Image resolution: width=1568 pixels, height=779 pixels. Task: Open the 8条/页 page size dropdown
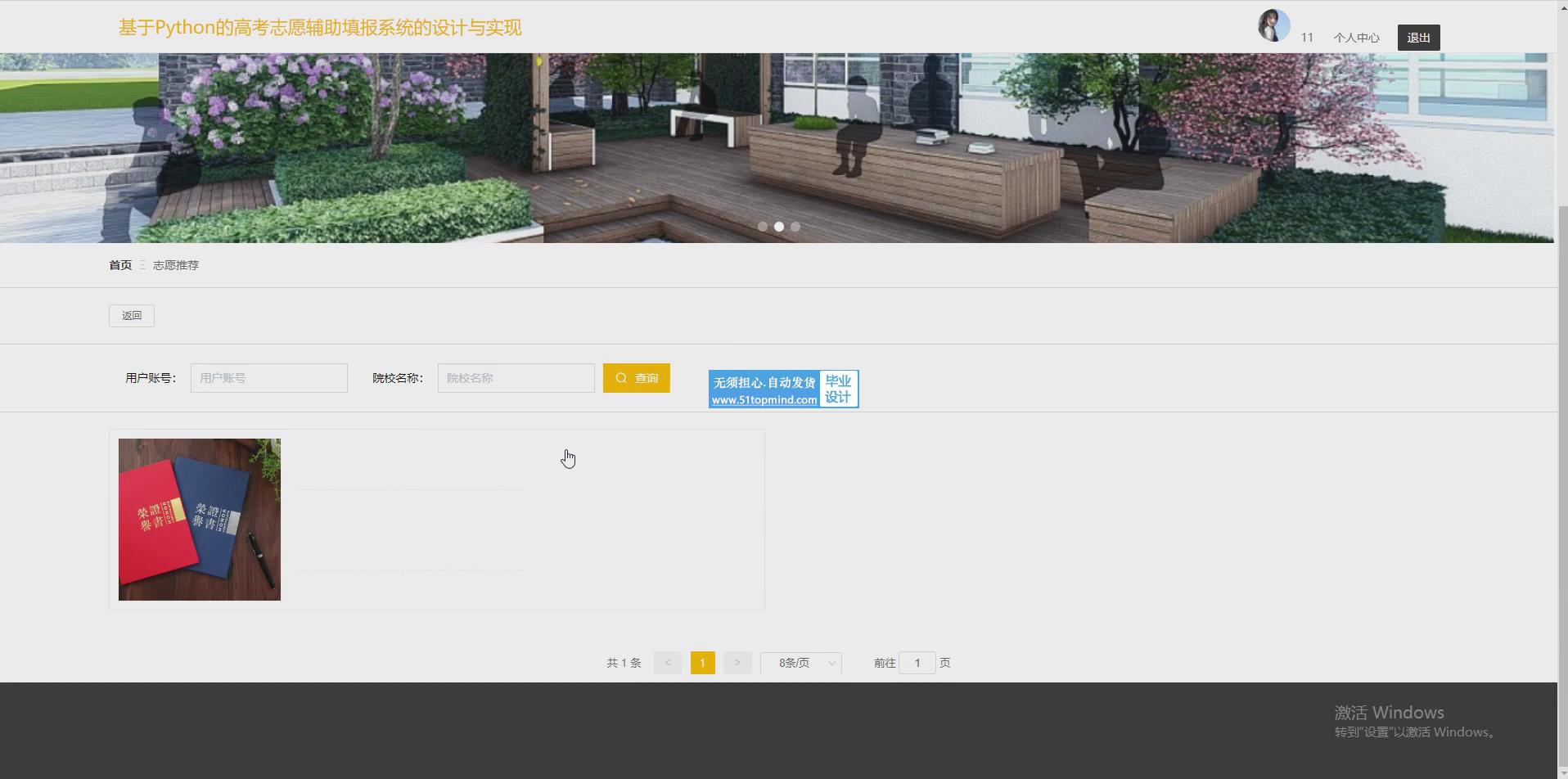[801, 663]
